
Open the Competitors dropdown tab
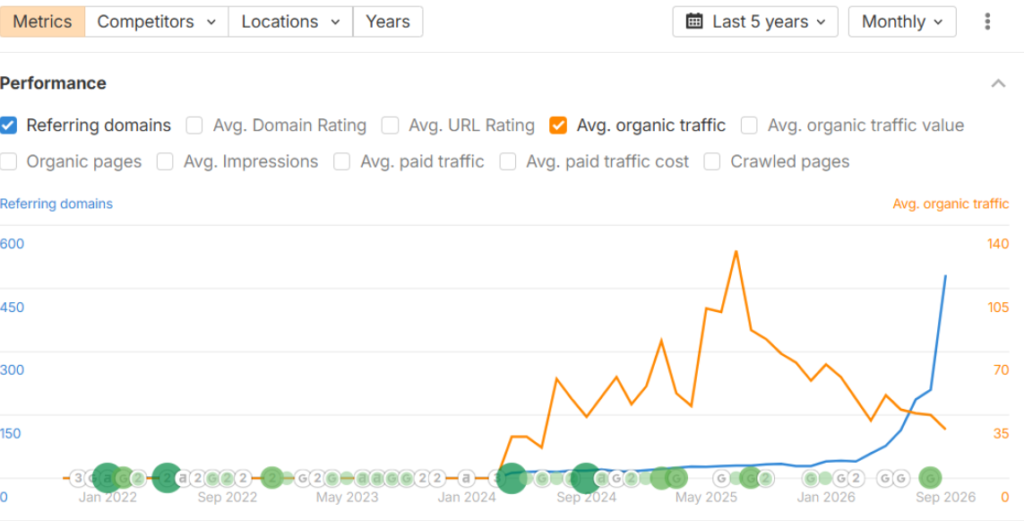pos(157,22)
